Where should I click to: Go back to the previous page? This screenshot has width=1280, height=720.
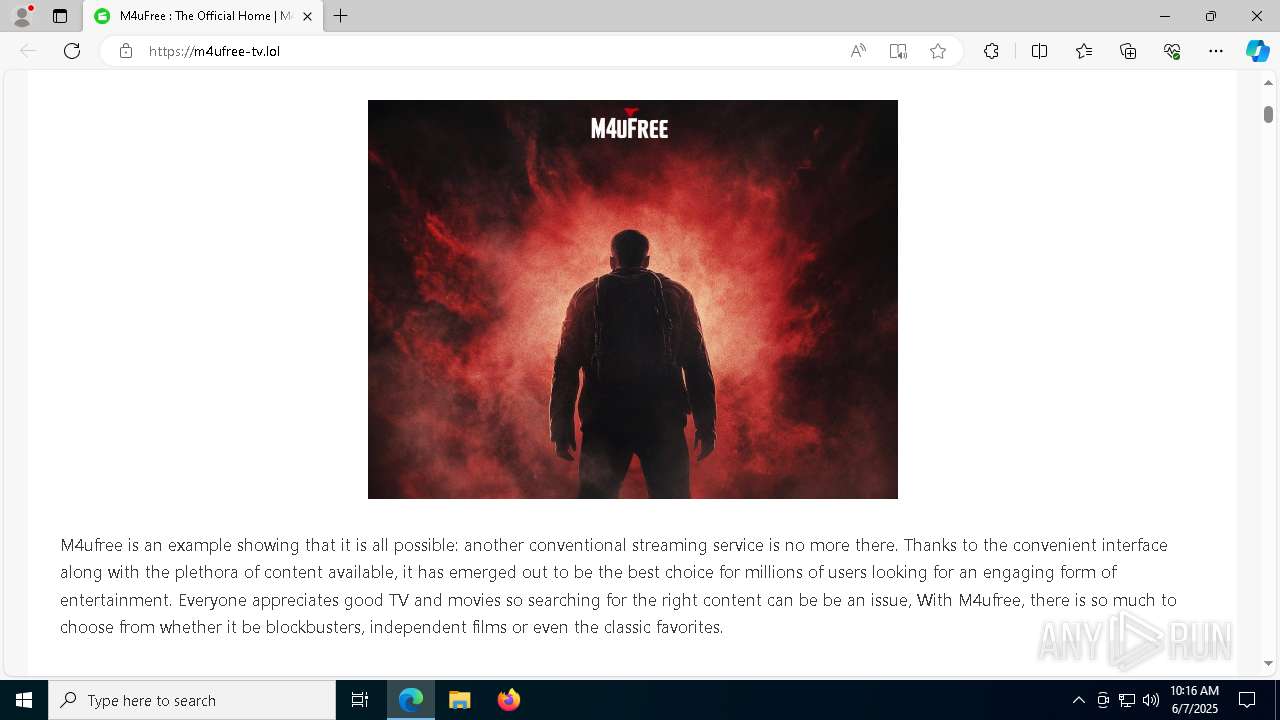[28, 51]
